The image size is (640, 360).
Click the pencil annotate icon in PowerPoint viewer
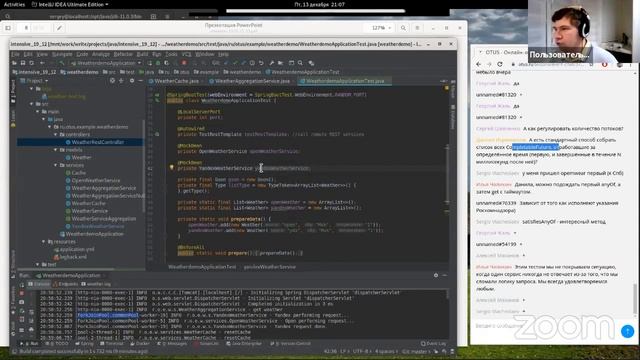(x=59, y=28)
